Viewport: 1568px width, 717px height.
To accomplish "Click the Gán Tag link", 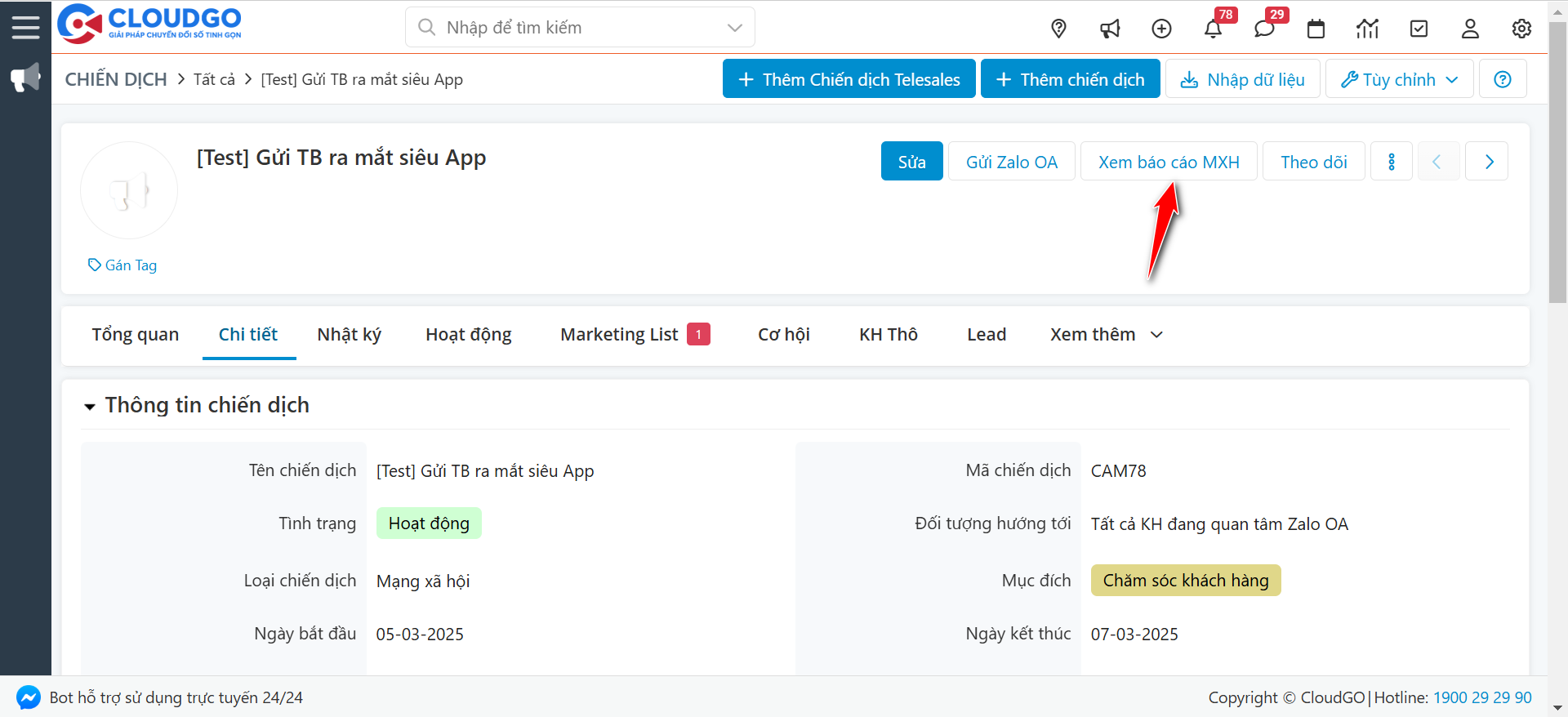I will (x=123, y=265).
